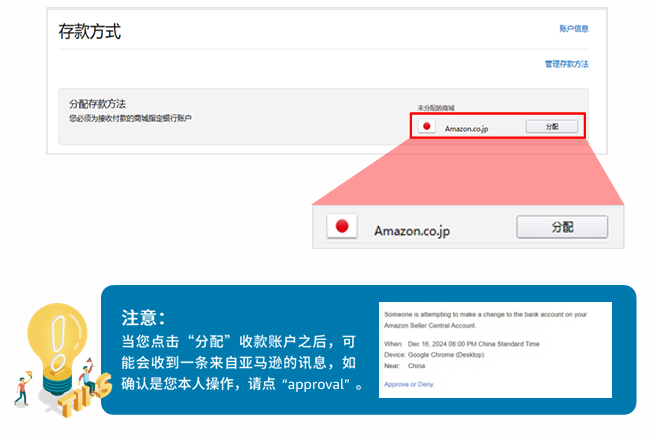Click the 分配存款方法 section title
The height and width of the screenshot is (436, 654).
point(98,104)
